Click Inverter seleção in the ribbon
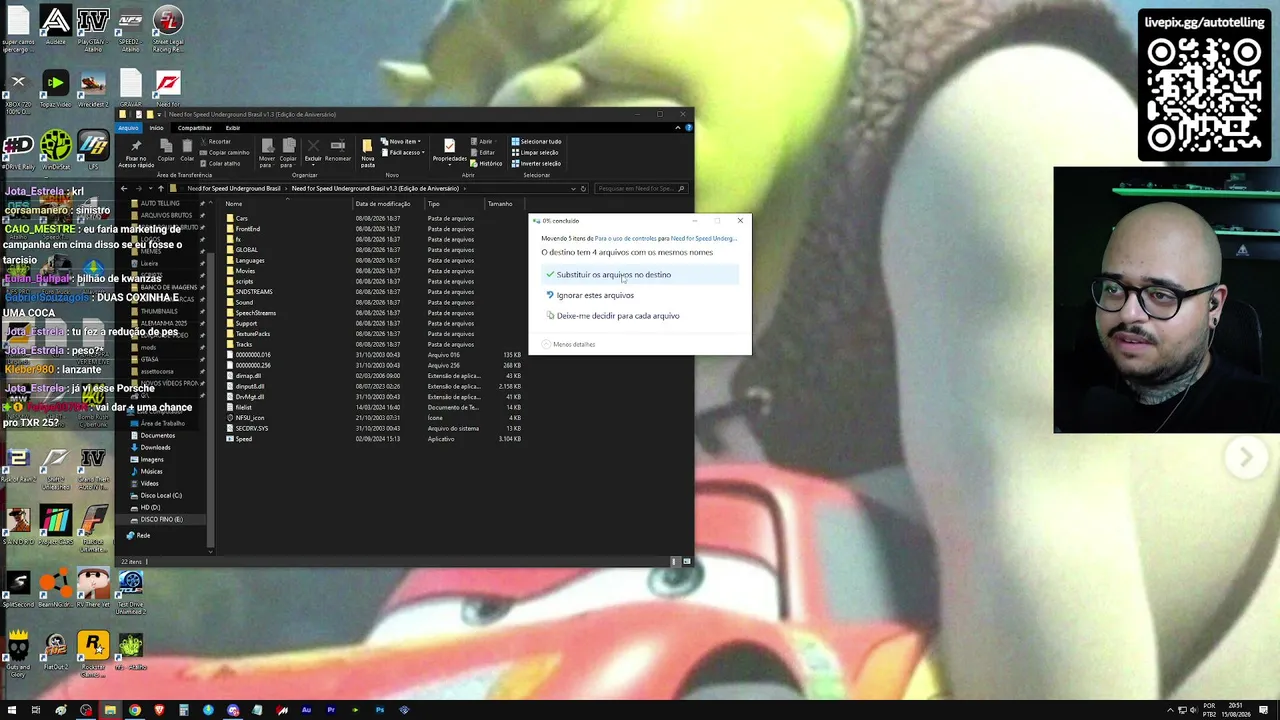1280x720 pixels. (x=536, y=164)
